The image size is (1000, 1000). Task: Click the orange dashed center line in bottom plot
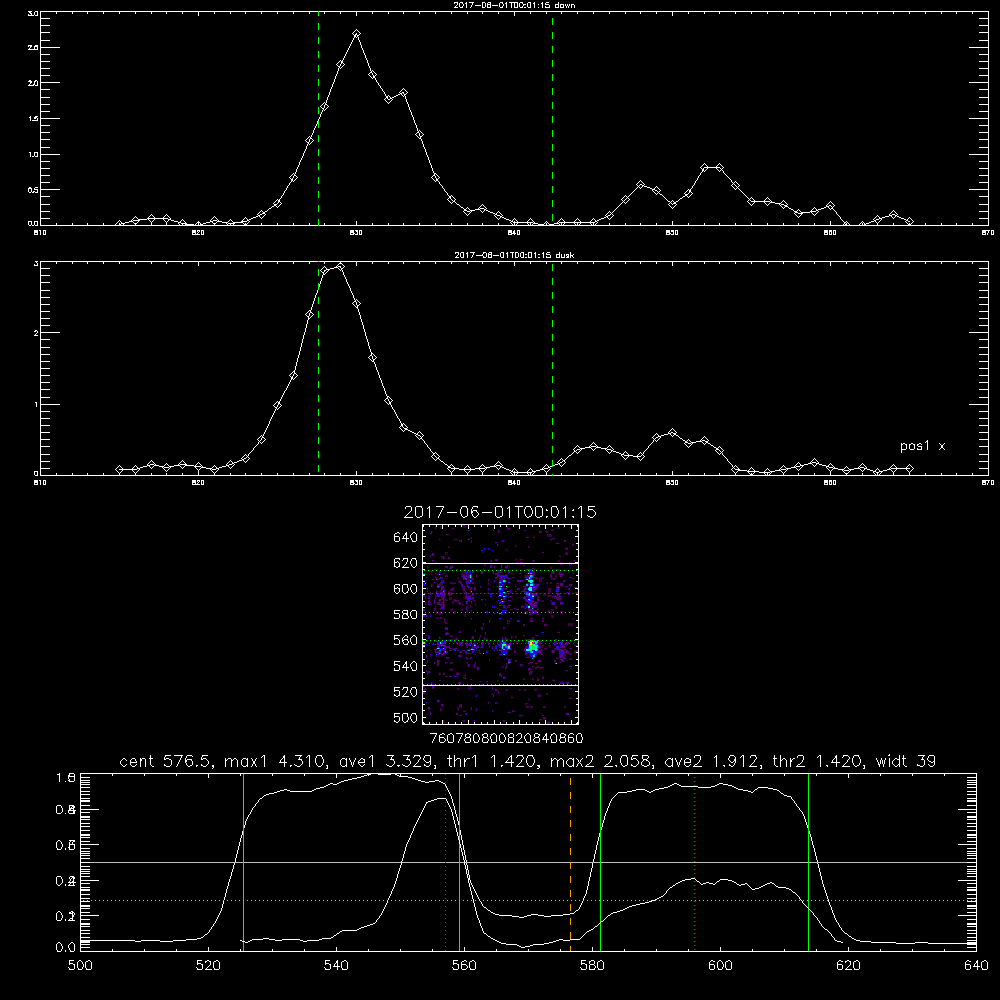pyautogui.click(x=570, y=861)
